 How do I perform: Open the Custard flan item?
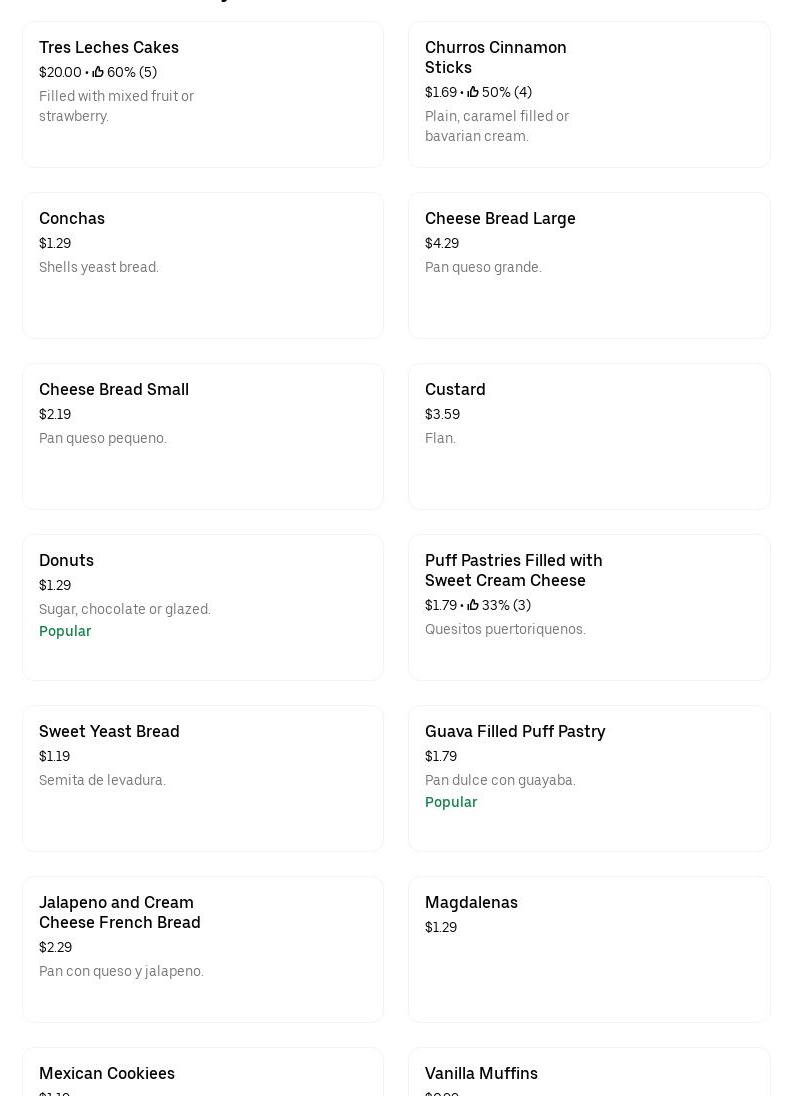[455, 389]
